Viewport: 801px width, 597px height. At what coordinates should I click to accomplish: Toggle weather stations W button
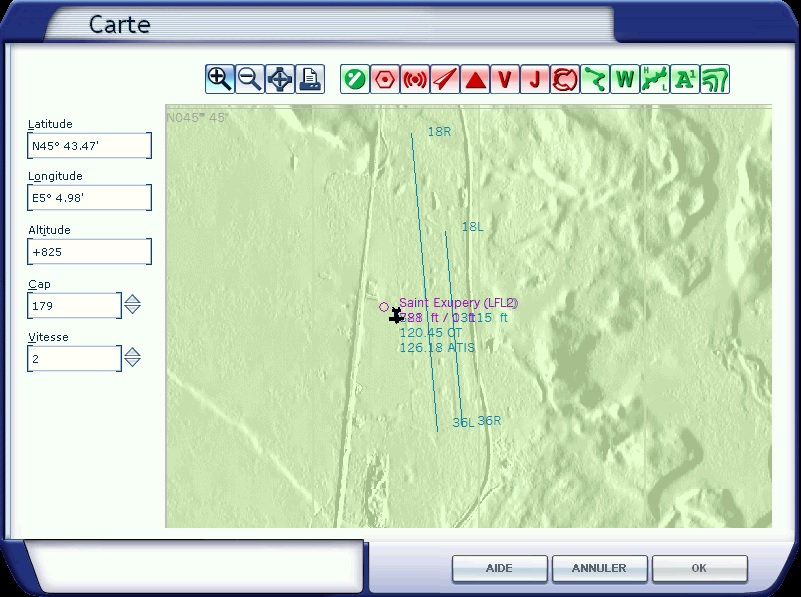625,79
